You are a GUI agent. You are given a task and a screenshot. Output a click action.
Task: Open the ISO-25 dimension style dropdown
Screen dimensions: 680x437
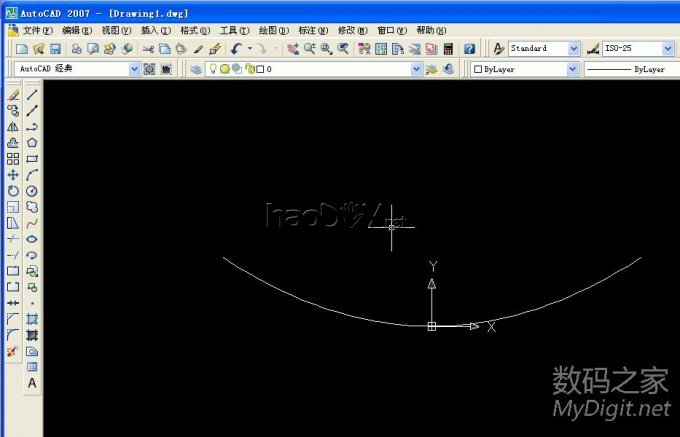tap(667, 48)
